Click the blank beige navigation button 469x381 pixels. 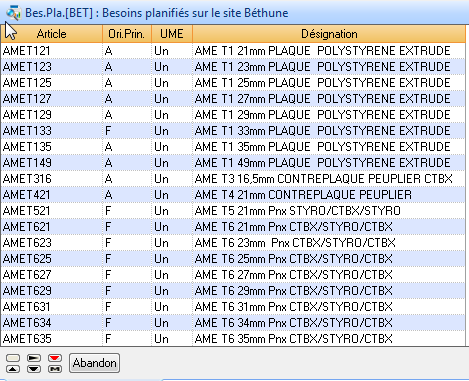click(x=13, y=358)
